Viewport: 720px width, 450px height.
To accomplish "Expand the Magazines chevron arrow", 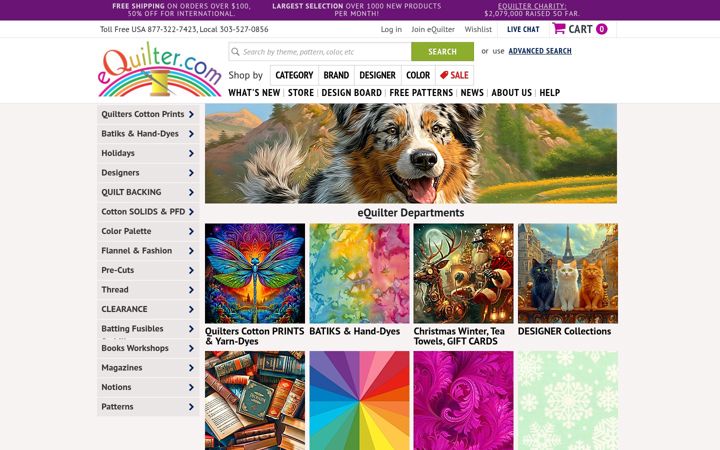I will click(x=191, y=368).
